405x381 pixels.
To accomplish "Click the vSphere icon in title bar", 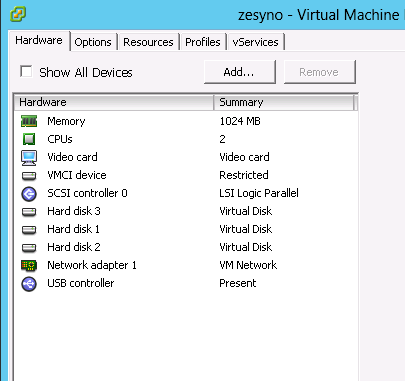I will pos(18,14).
